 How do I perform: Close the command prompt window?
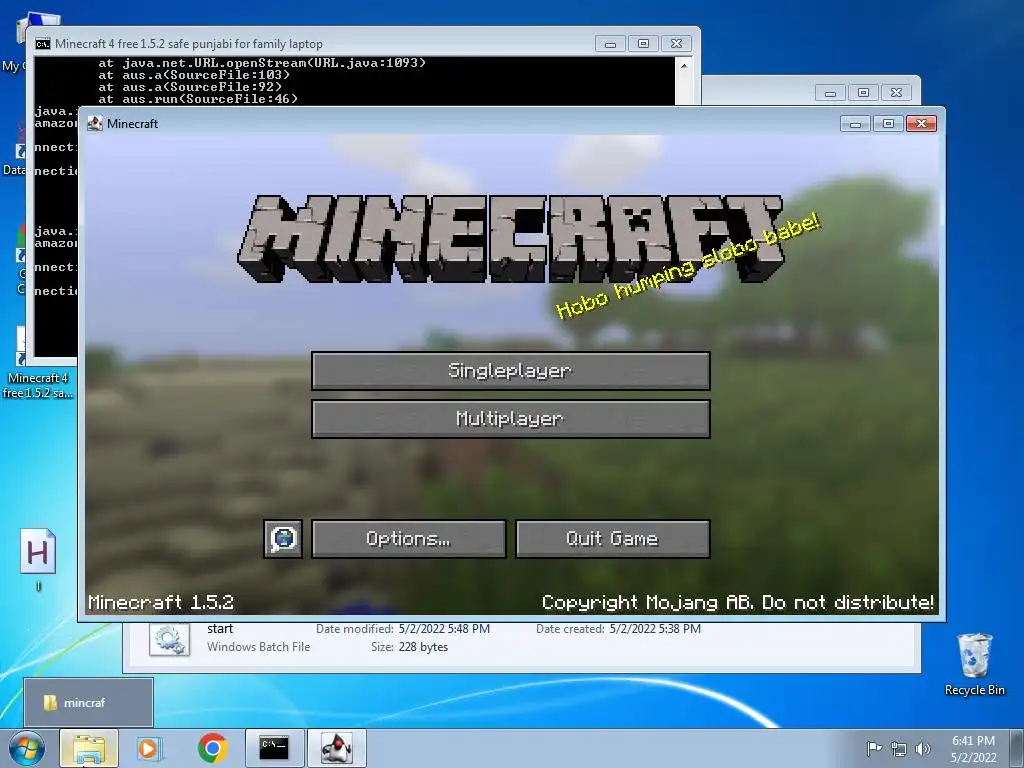point(677,44)
